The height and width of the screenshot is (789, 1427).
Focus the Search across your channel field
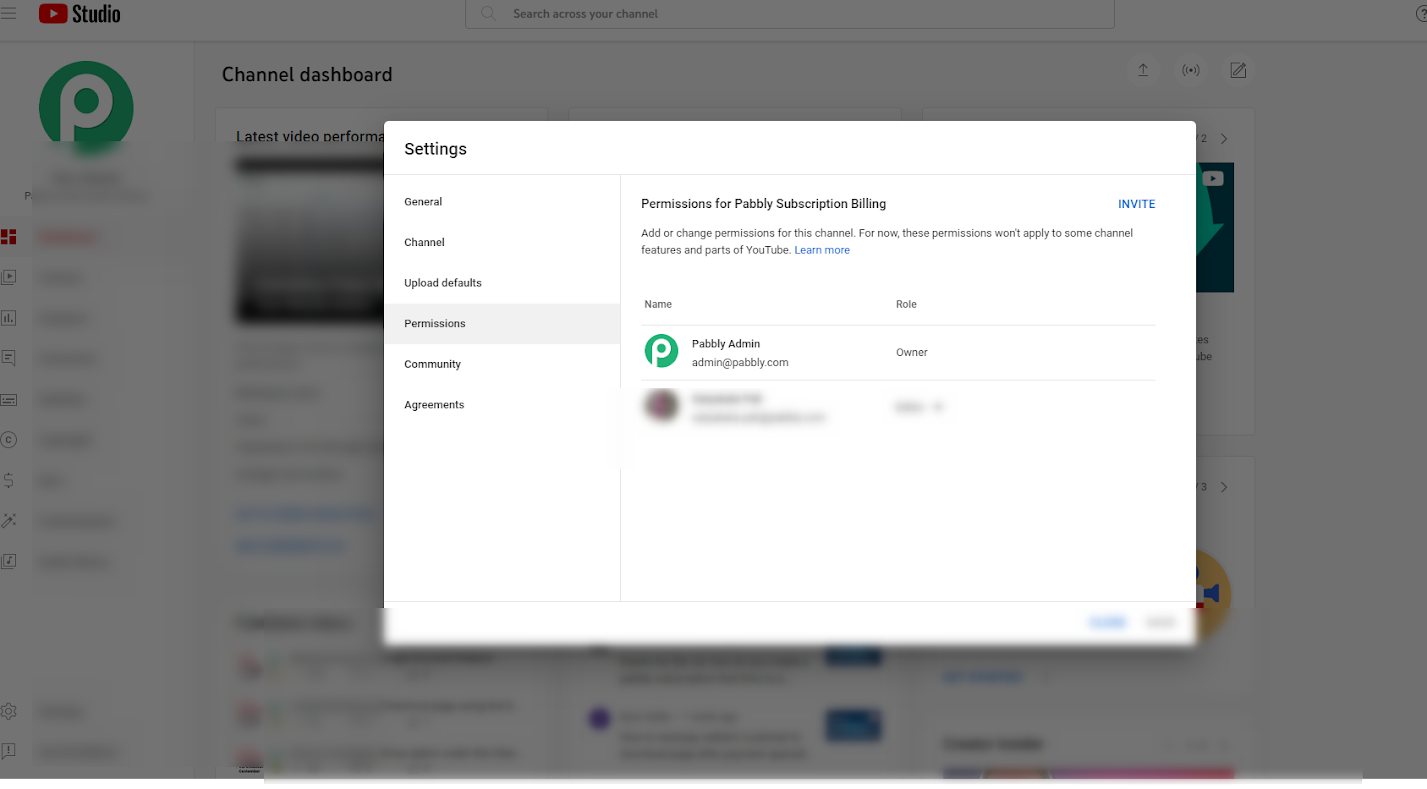point(790,14)
